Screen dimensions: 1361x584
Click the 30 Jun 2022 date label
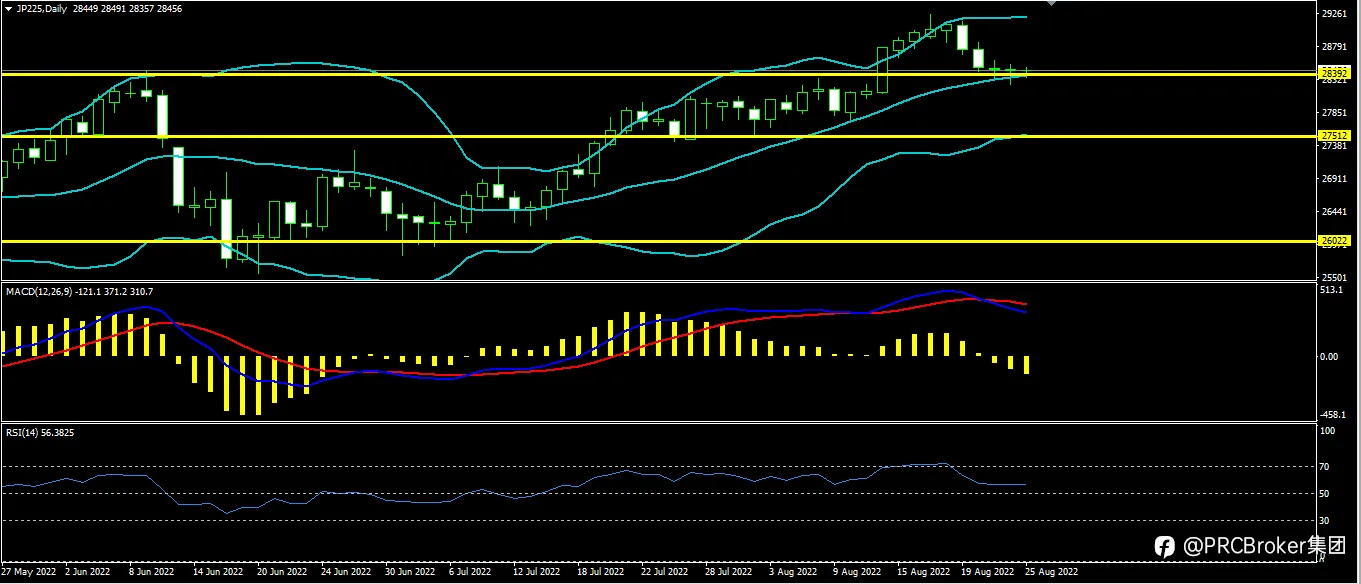(x=411, y=573)
